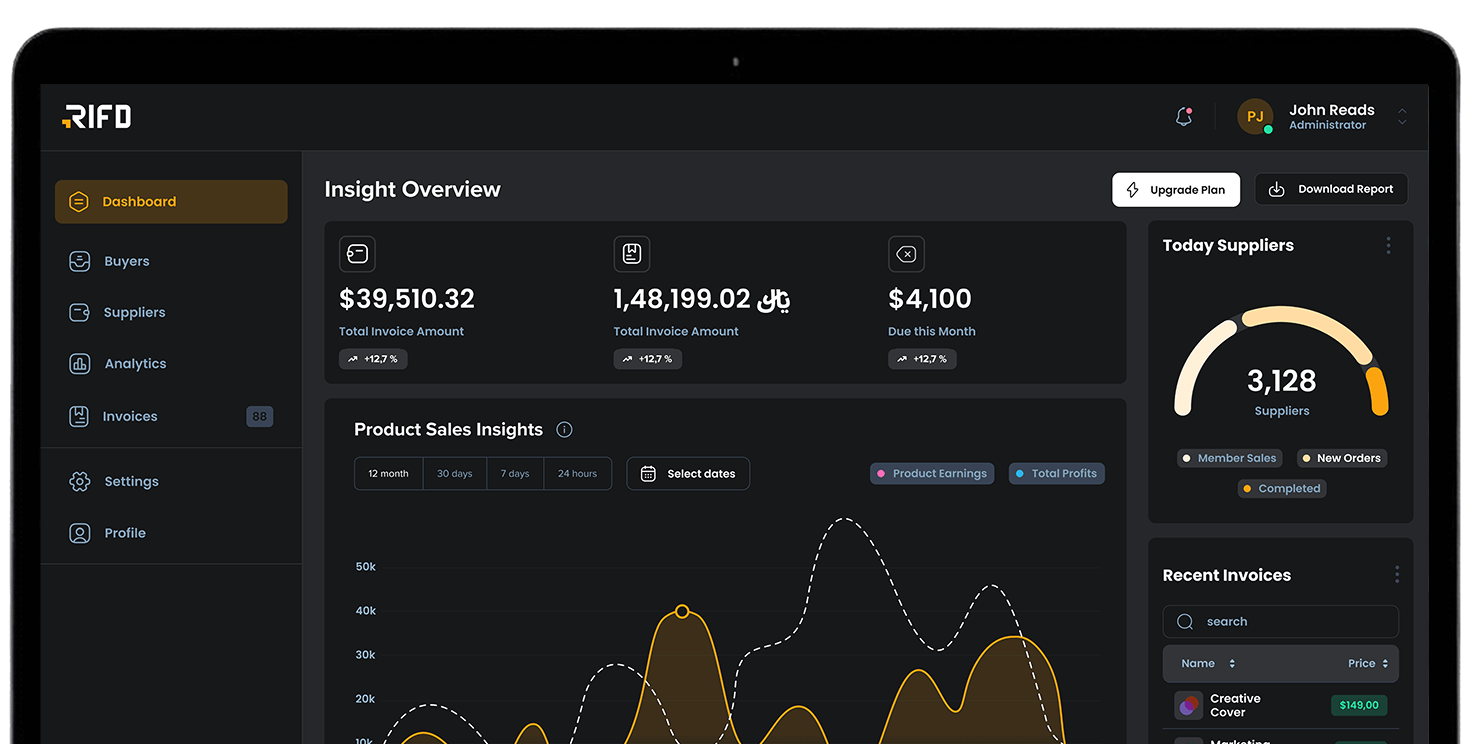The height and width of the screenshot is (744, 1467).
Task: Click the info icon beside Product Sales Insights
Action: point(564,430)
